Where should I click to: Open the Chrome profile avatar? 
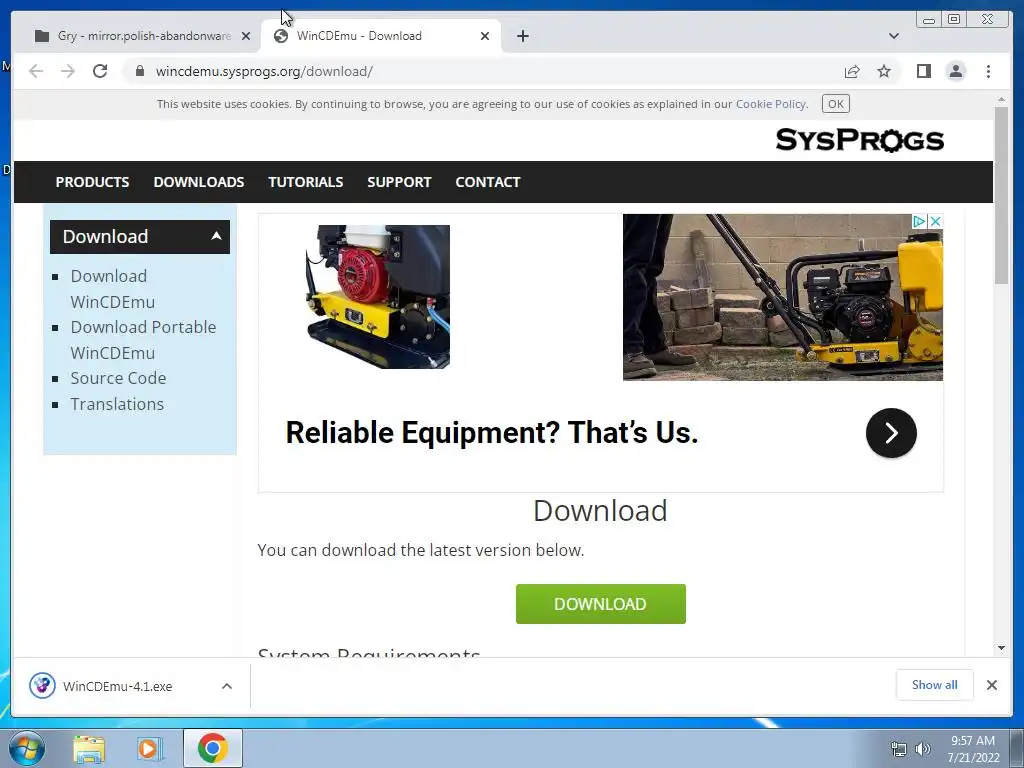point(955,71)
